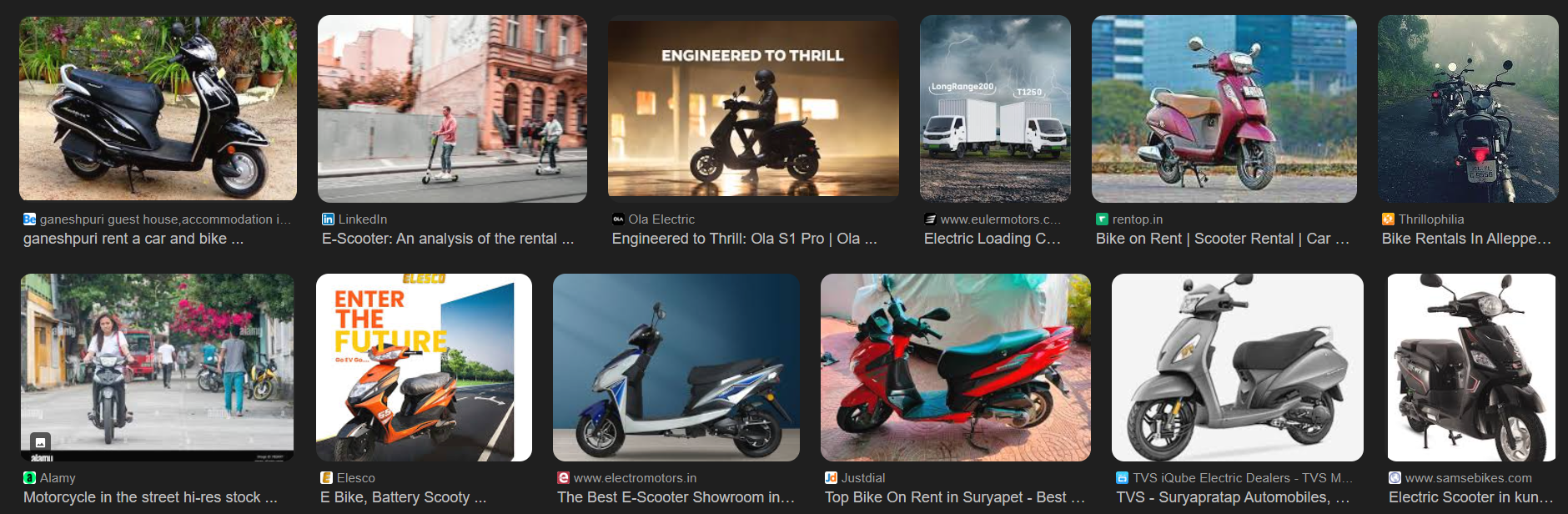Click the Elesco favicon icon
This screenshot has width=1568, height=514.
point(327,478)
